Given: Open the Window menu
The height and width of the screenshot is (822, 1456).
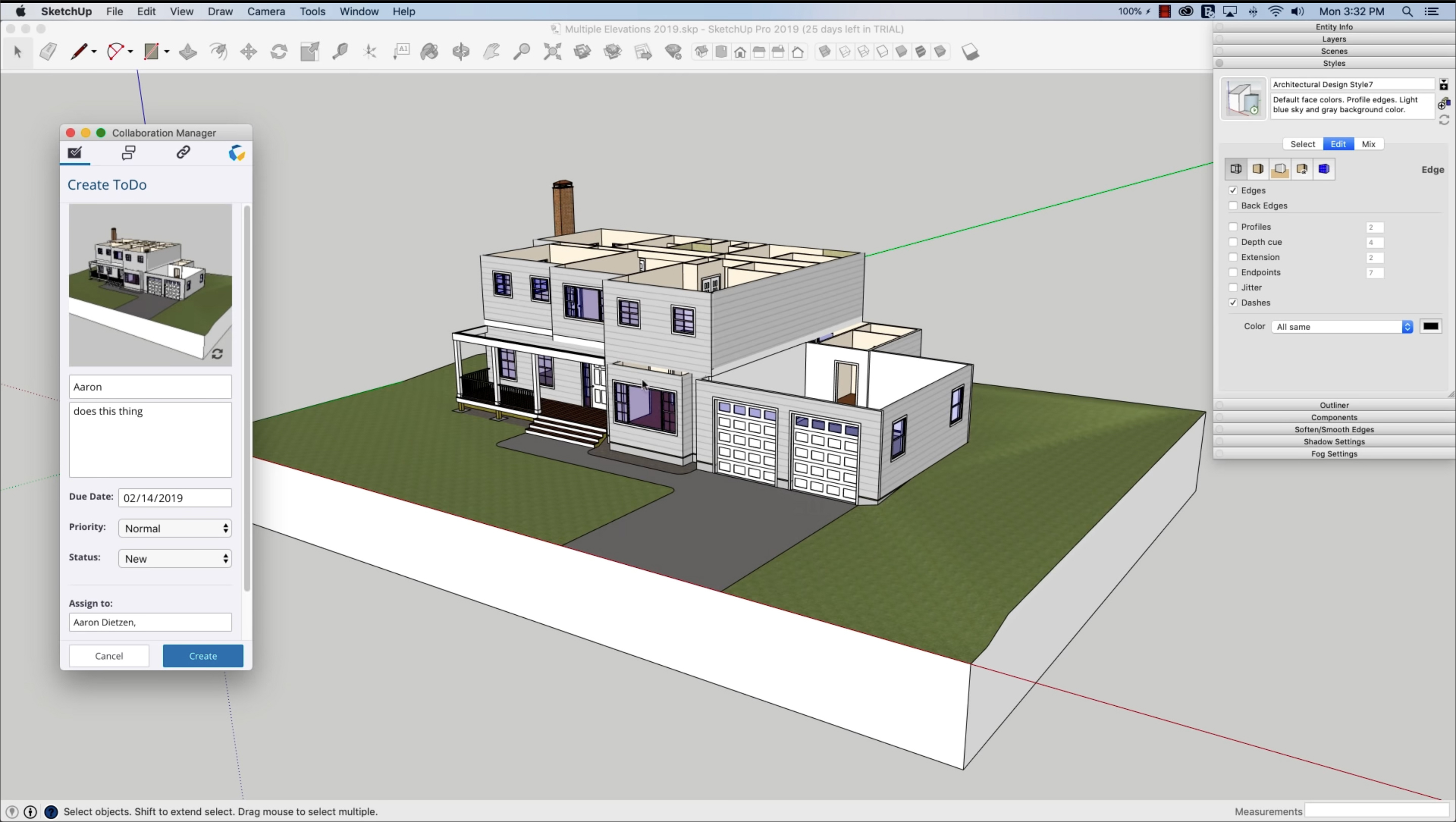Looking at the screenshot, I should point(358,11).
